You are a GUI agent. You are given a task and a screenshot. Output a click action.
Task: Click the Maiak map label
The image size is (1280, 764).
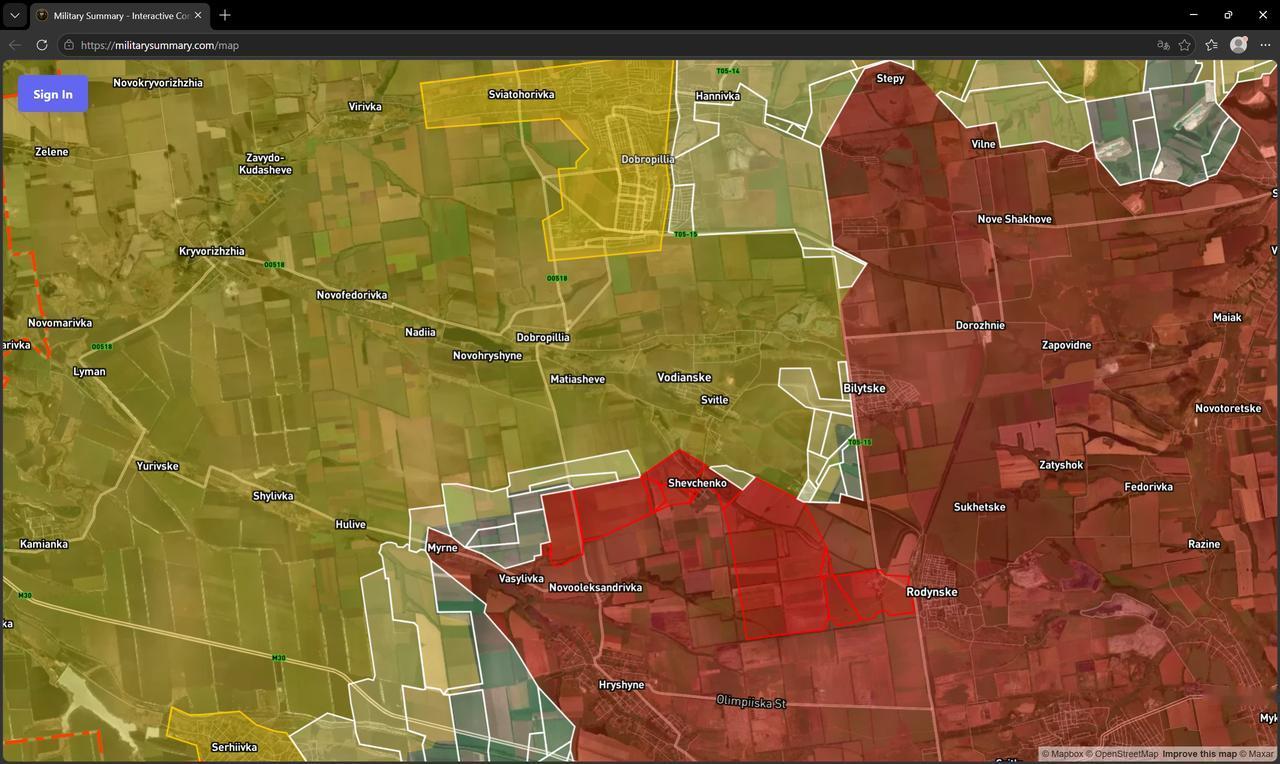1227,317
